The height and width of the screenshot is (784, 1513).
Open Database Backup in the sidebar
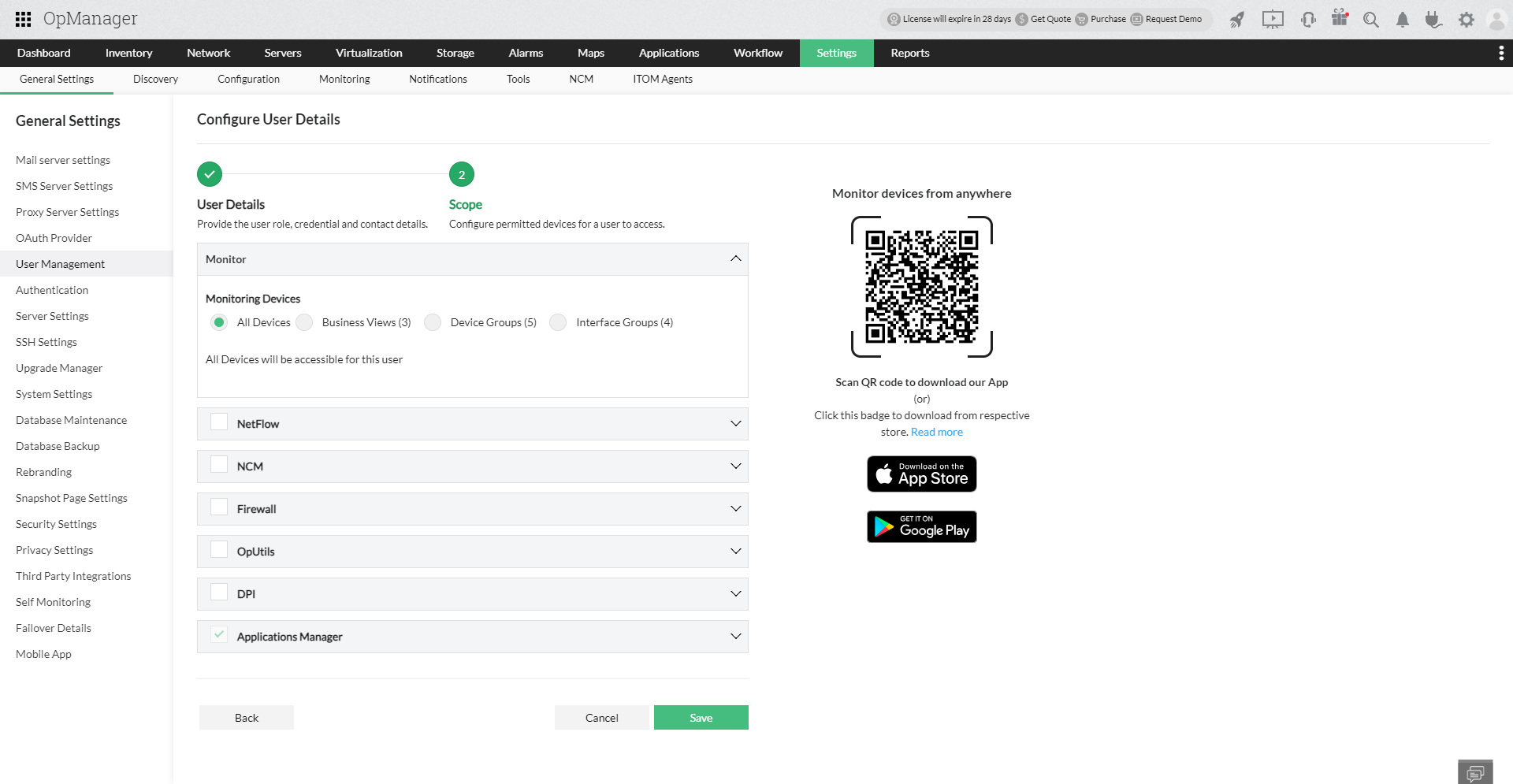click(x=58, y=446)
